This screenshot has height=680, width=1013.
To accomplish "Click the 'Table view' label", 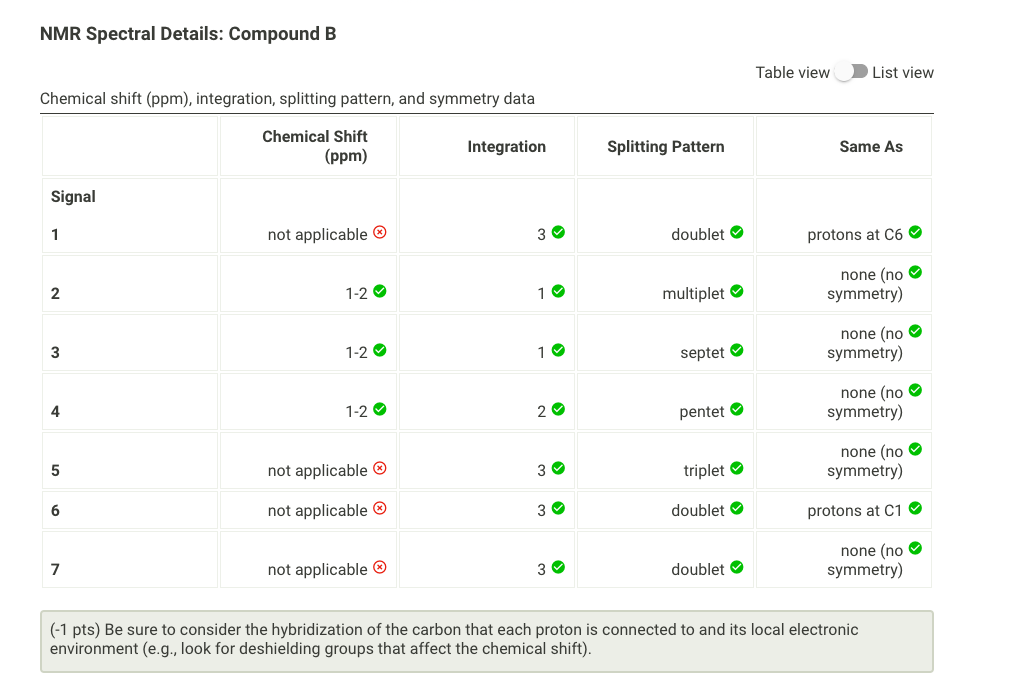I will [793, 71].
